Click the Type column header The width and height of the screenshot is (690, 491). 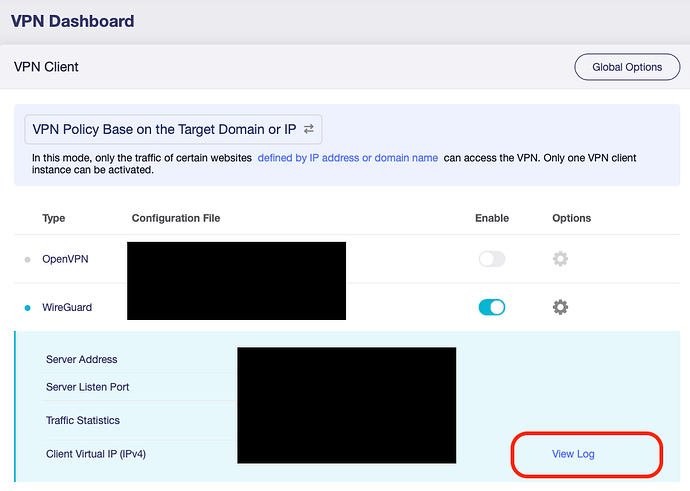[54, 218]
